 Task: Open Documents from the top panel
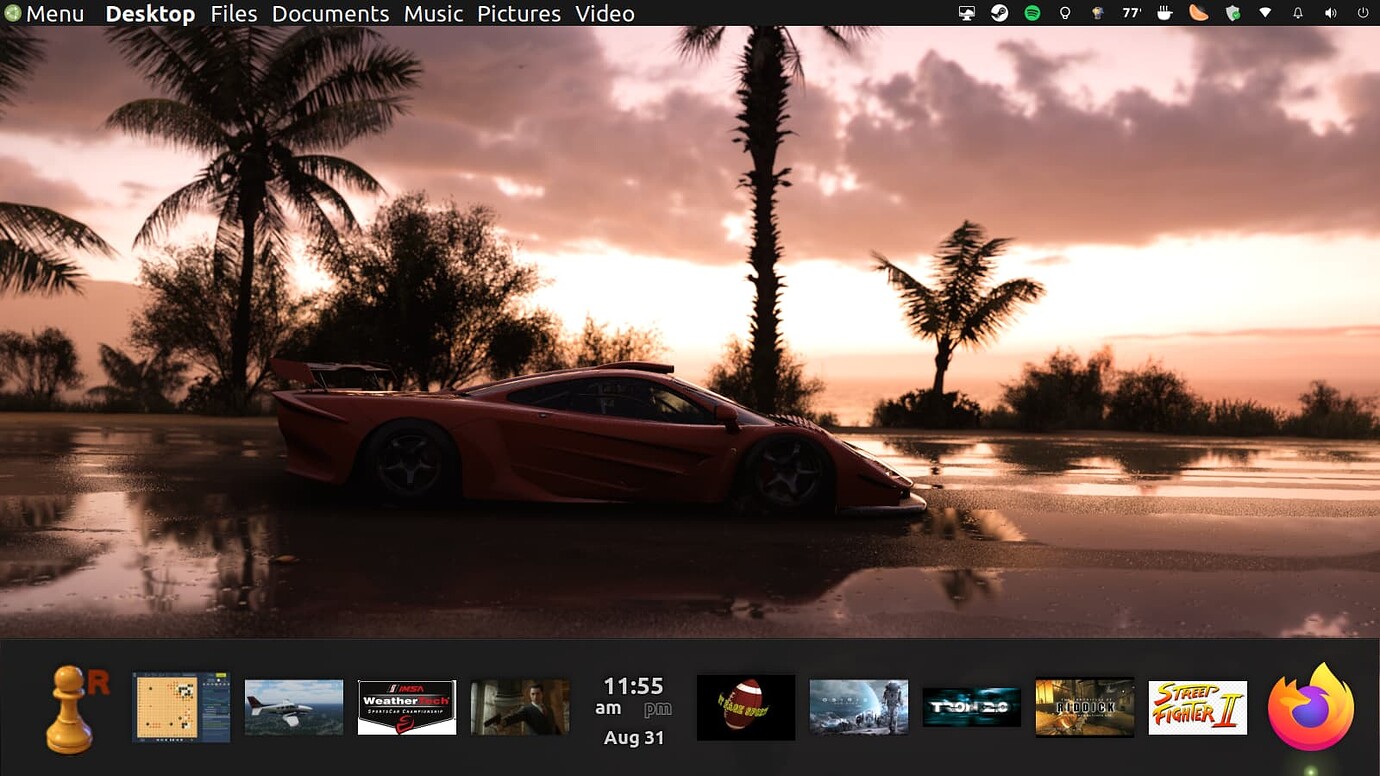(x=330, y=13)
